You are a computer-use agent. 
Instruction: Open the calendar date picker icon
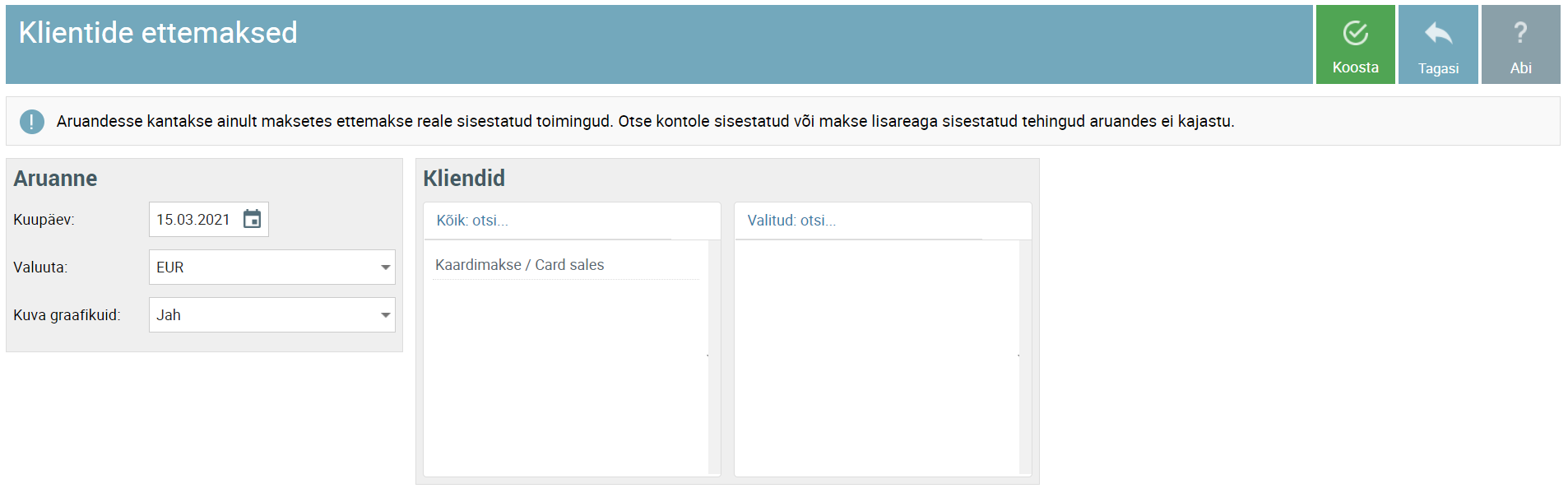click(252, 219)
